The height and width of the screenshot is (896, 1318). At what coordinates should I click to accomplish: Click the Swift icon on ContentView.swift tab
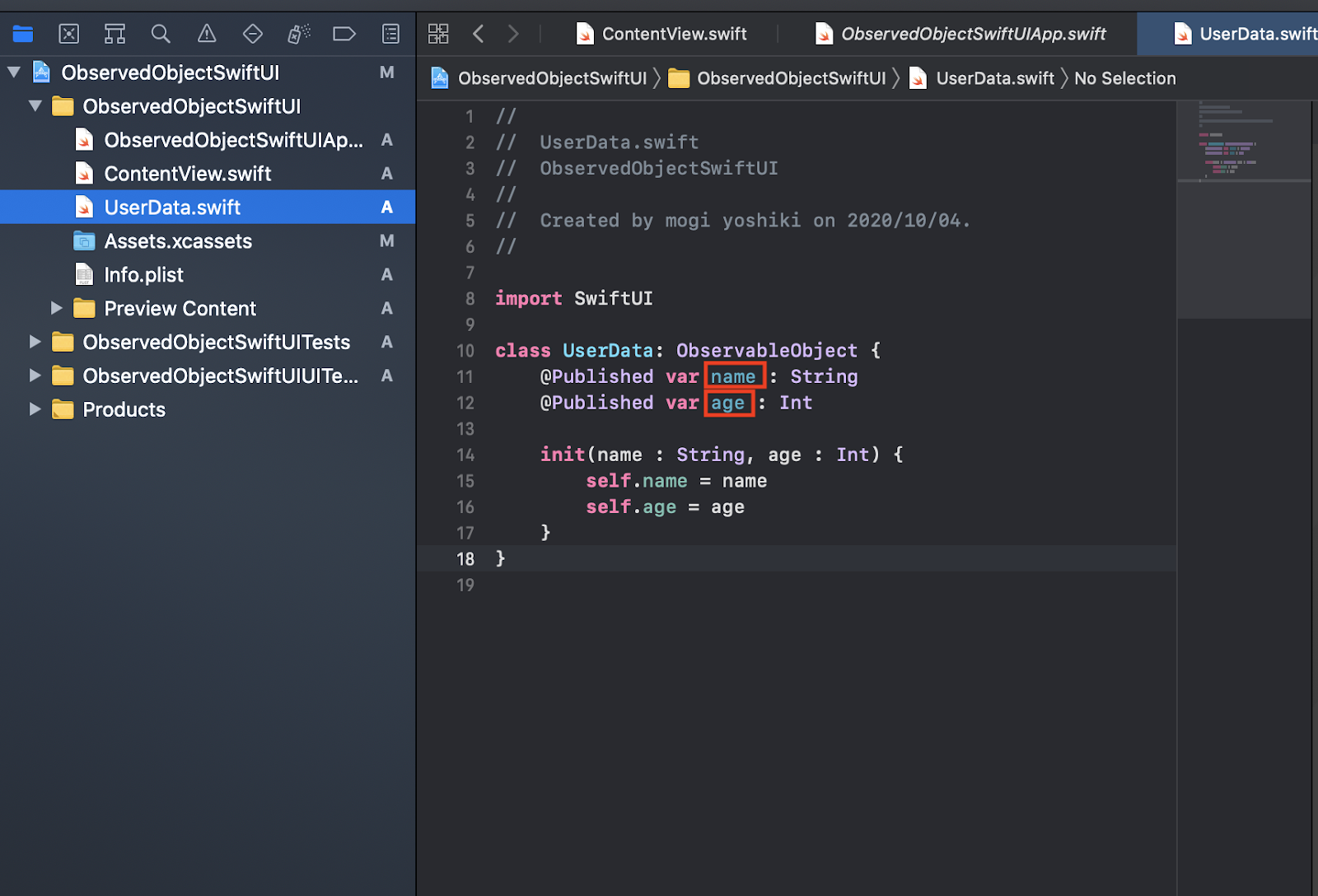tap(585, 34)
